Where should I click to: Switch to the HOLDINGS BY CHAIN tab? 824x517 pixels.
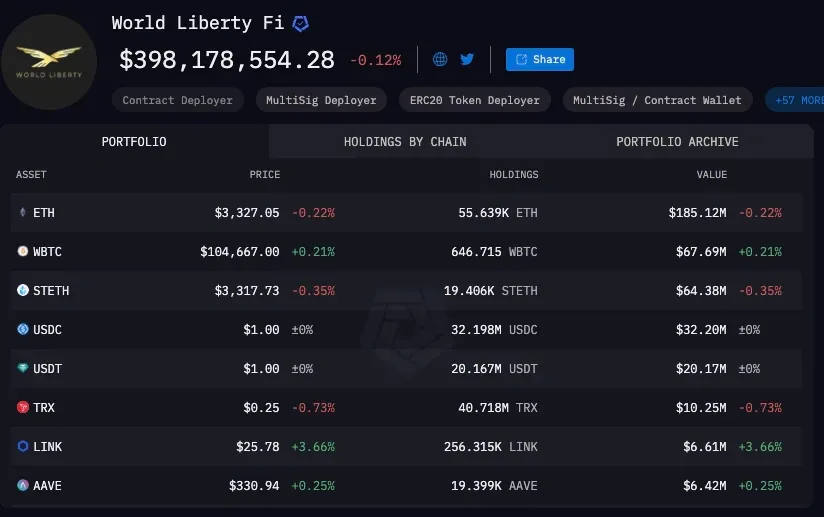(405, 141)
